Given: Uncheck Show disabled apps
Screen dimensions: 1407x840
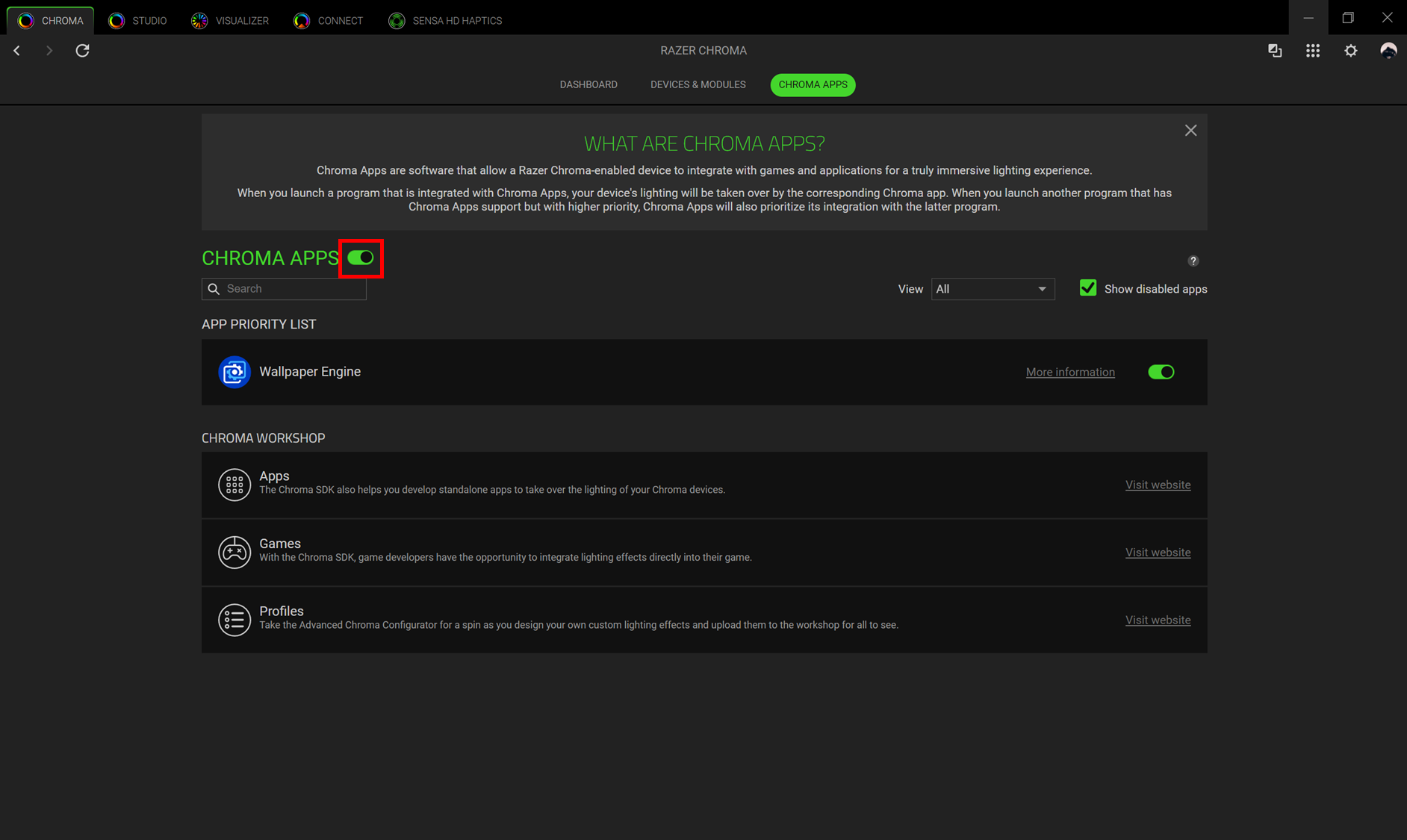Looking at the screenshot, I should pos(1088,287).
